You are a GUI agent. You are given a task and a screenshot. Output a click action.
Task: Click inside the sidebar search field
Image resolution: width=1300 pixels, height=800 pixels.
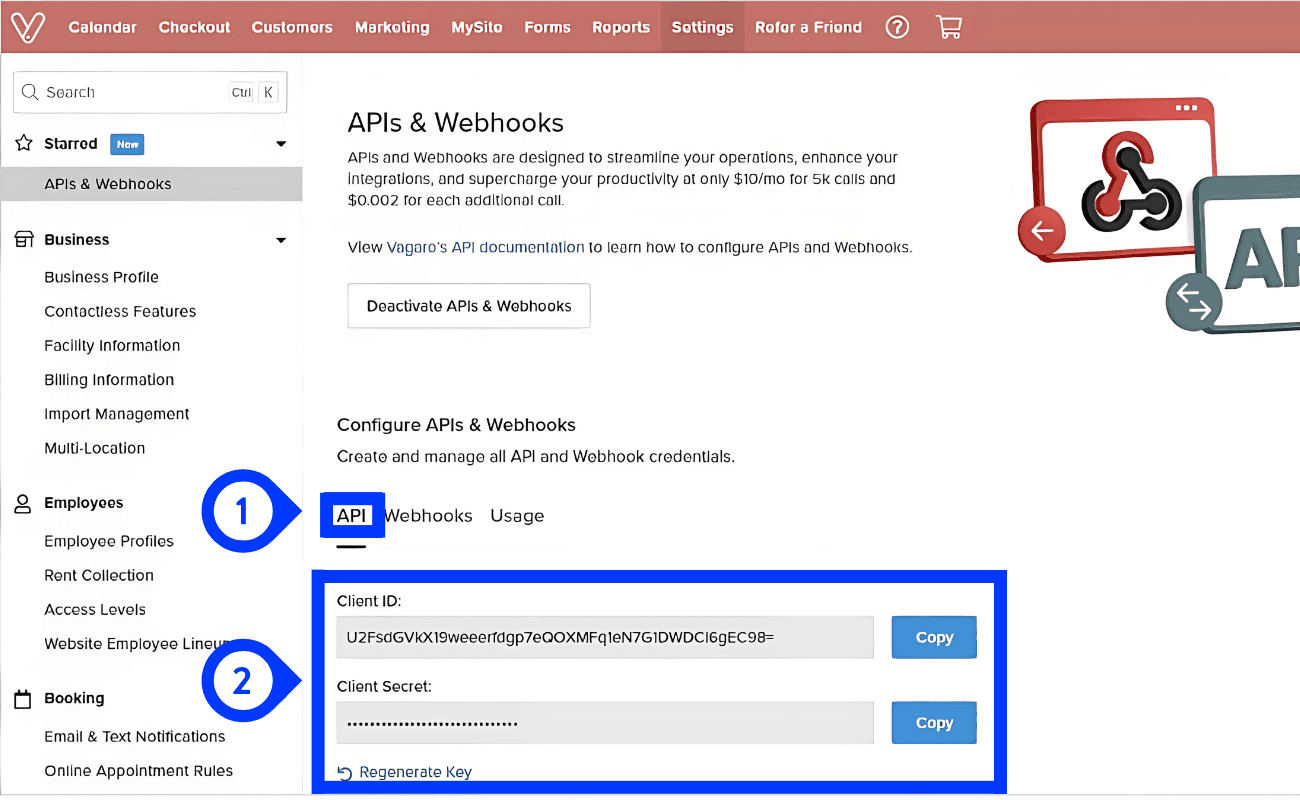(120, 91)
